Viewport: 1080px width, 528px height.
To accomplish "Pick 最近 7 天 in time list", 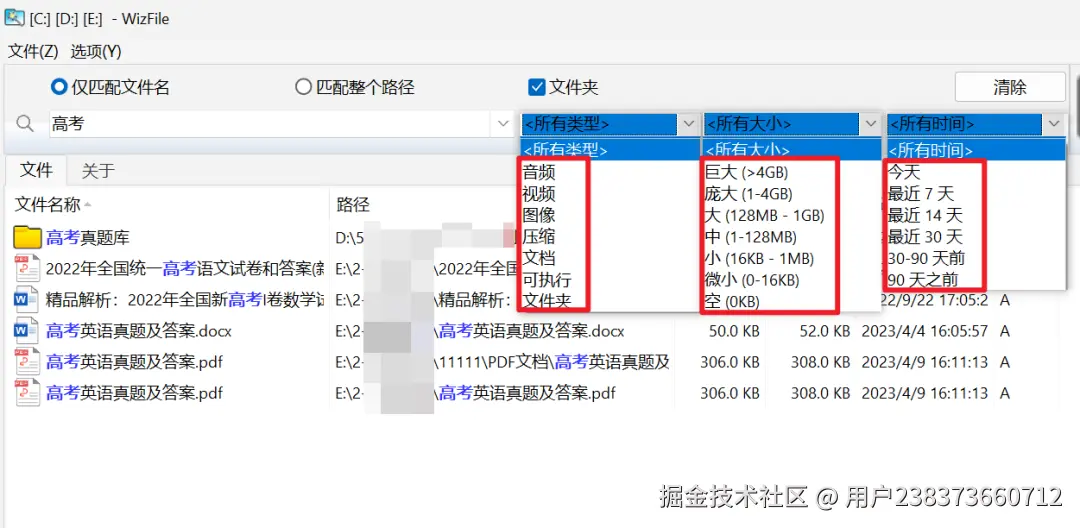I will click(922, 193).
